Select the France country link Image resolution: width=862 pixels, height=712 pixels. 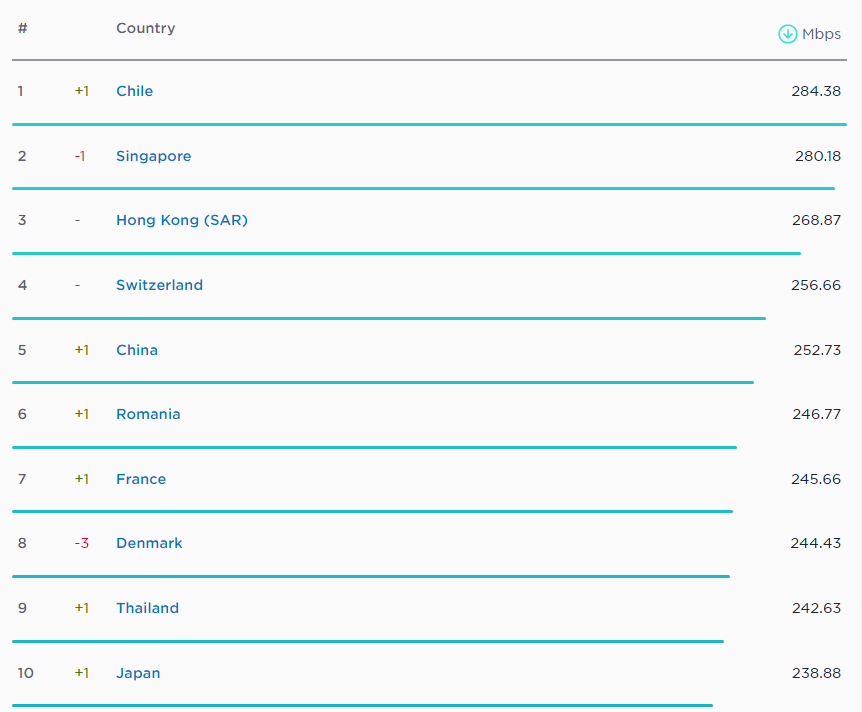click(141, 479)
